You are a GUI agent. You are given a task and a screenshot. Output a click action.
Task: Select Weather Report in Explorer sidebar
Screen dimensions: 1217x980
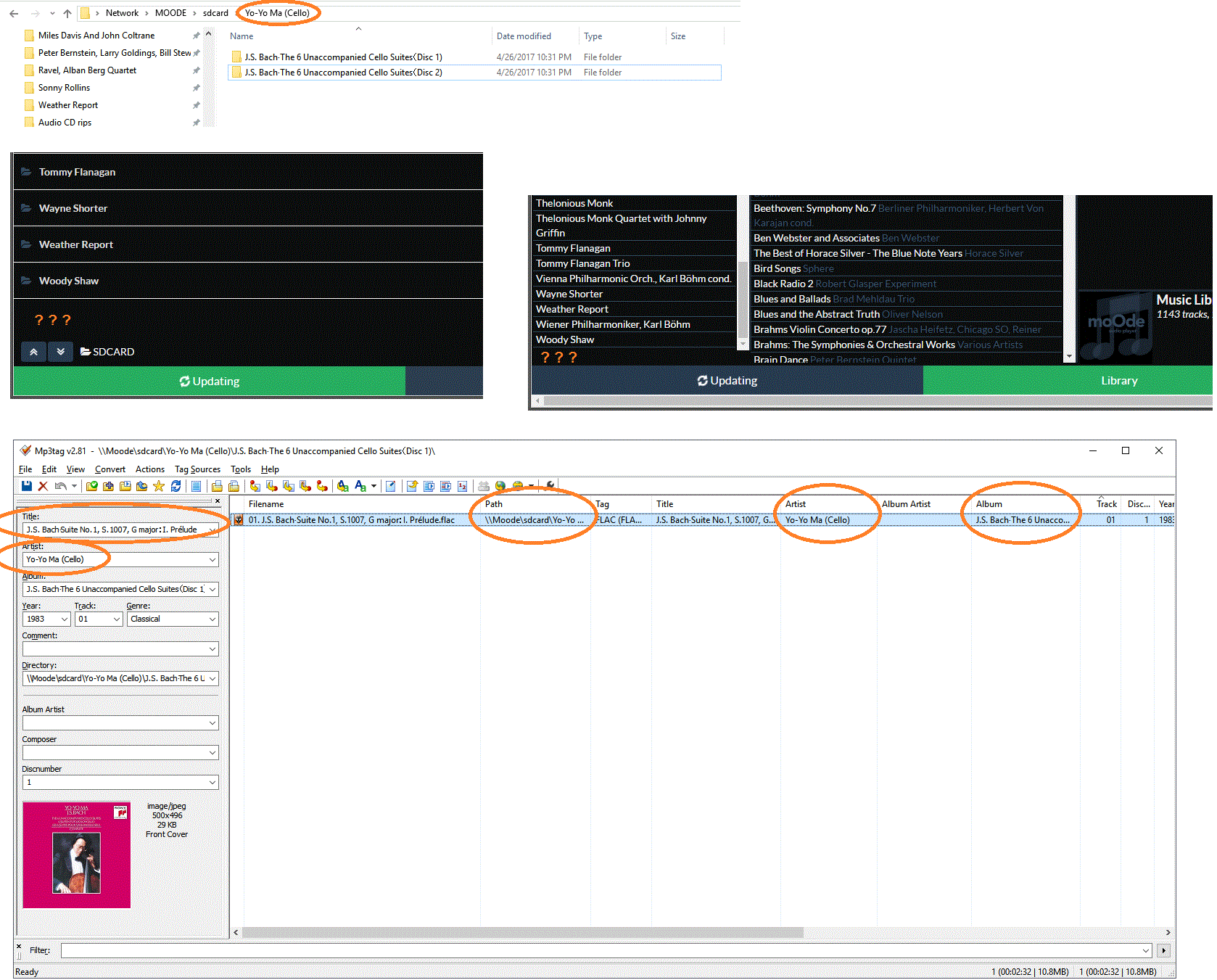(x=68, y=105)
